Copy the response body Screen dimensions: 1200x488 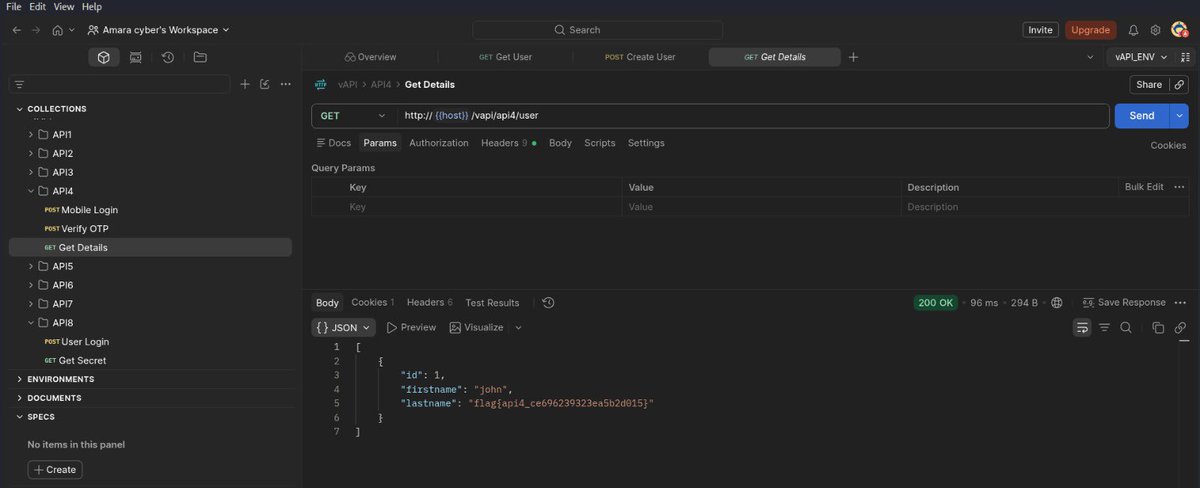click(1158, 327)
